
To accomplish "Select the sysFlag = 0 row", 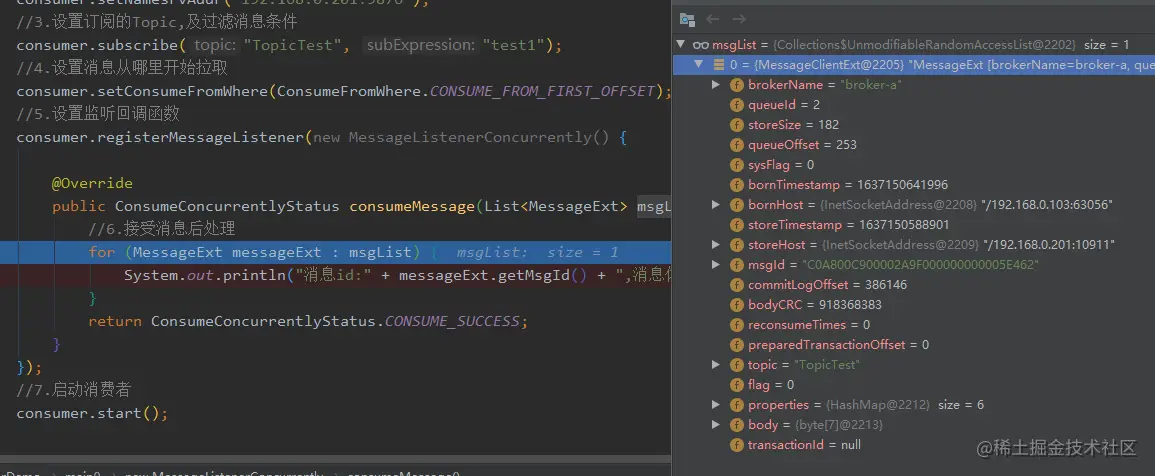I will point(913,164).
